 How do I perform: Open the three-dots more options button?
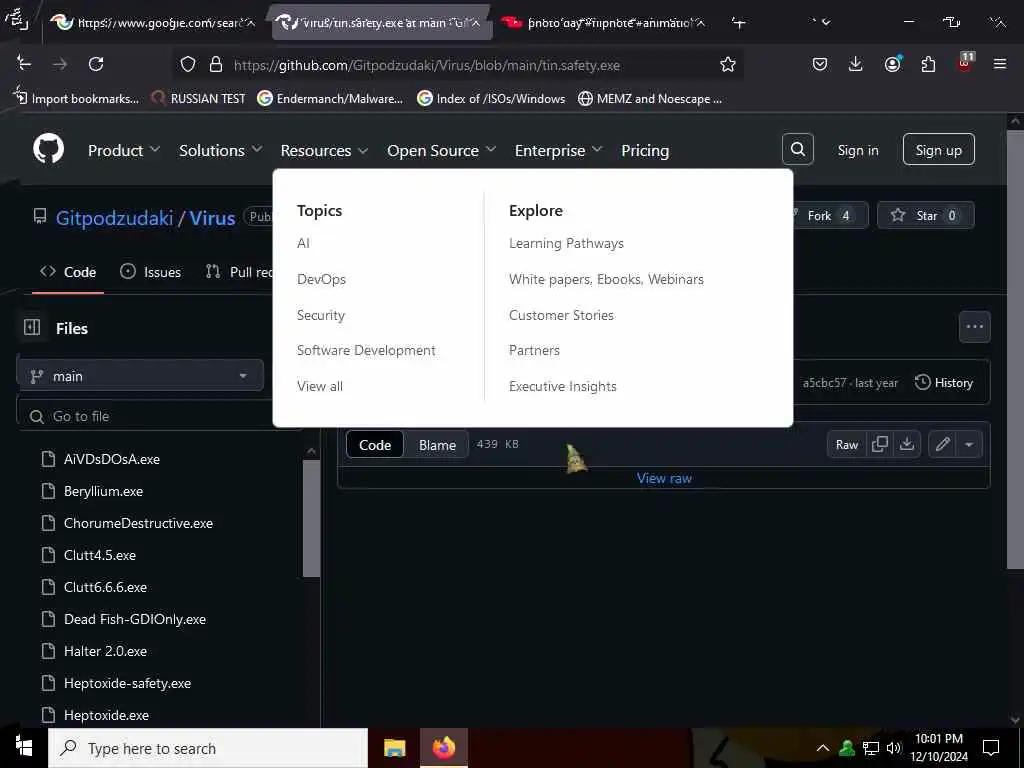[974, 327]
